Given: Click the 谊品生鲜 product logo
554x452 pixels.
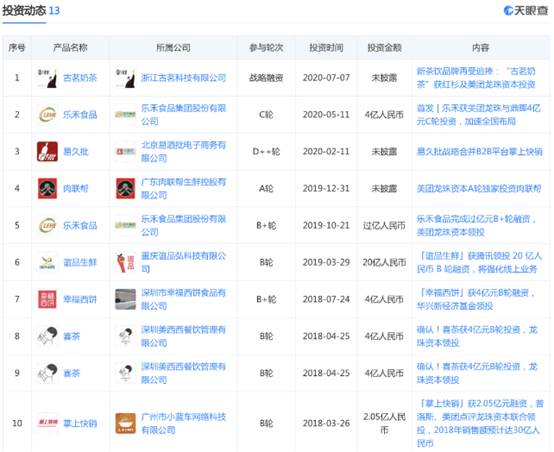Looking at the screenshot, I should point(47,262).
